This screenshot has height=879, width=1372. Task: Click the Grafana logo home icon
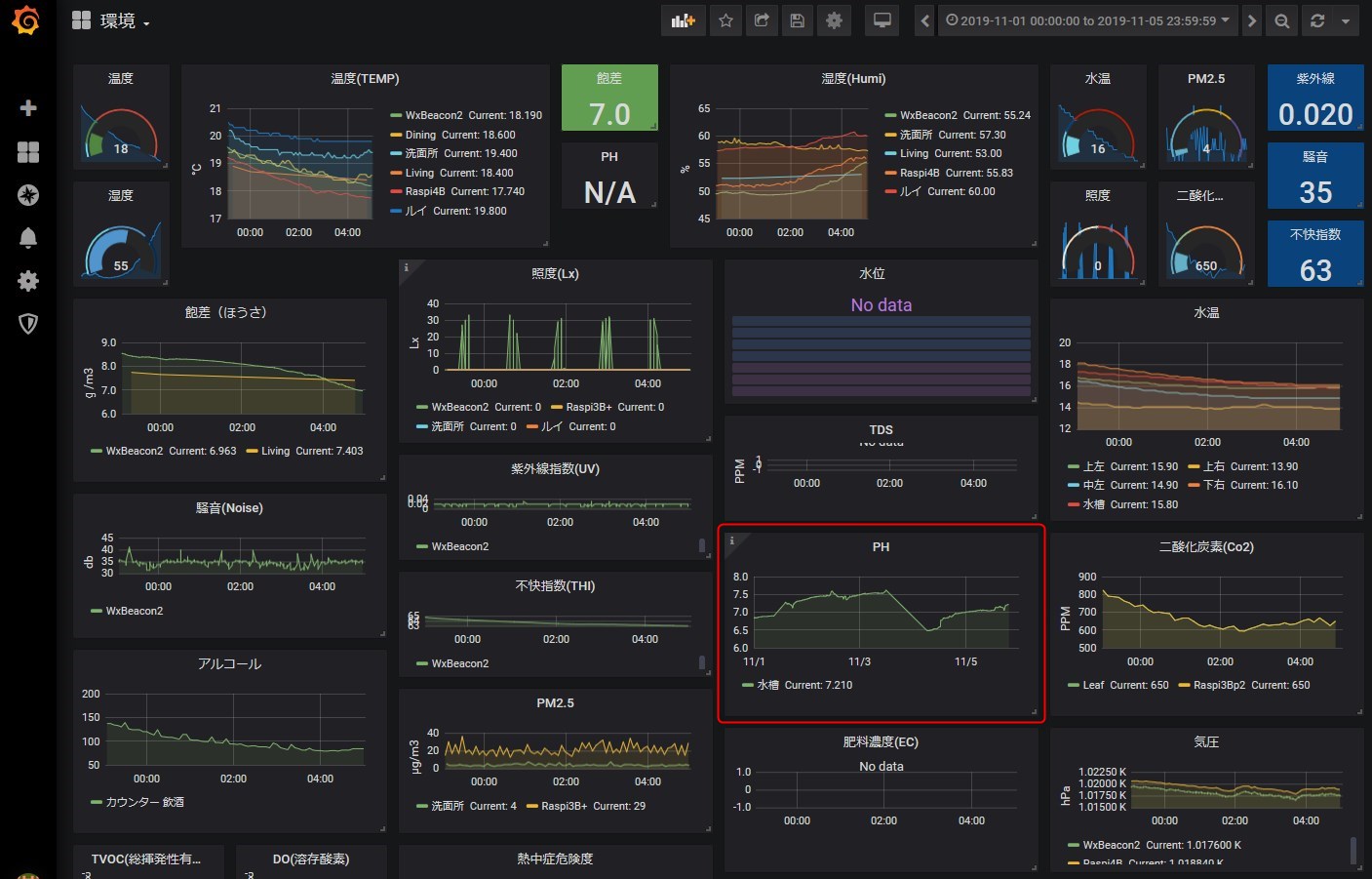click(26, 20)
